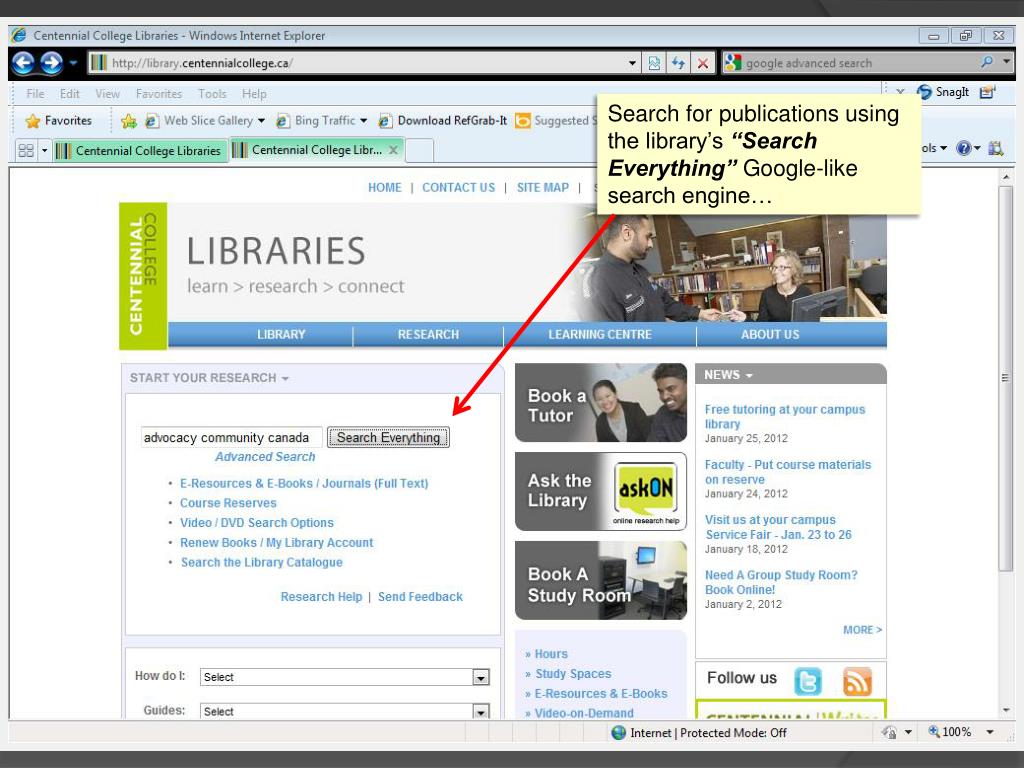1024x768 pixels.
Task: Click the blue Help question mark icon
Action: 964,148
